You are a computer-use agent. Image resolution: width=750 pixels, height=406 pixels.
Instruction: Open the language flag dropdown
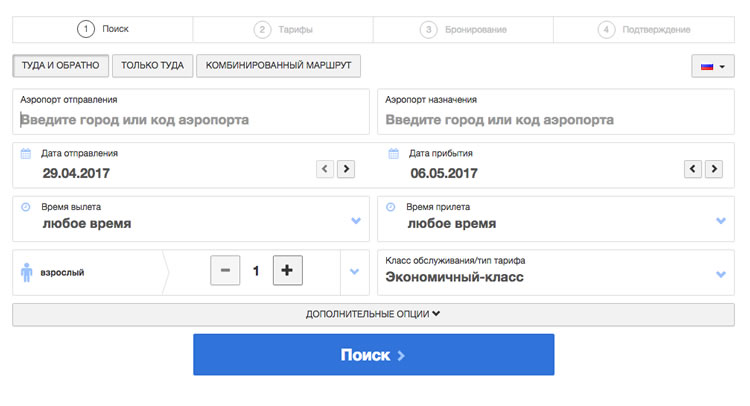point(713,66)
